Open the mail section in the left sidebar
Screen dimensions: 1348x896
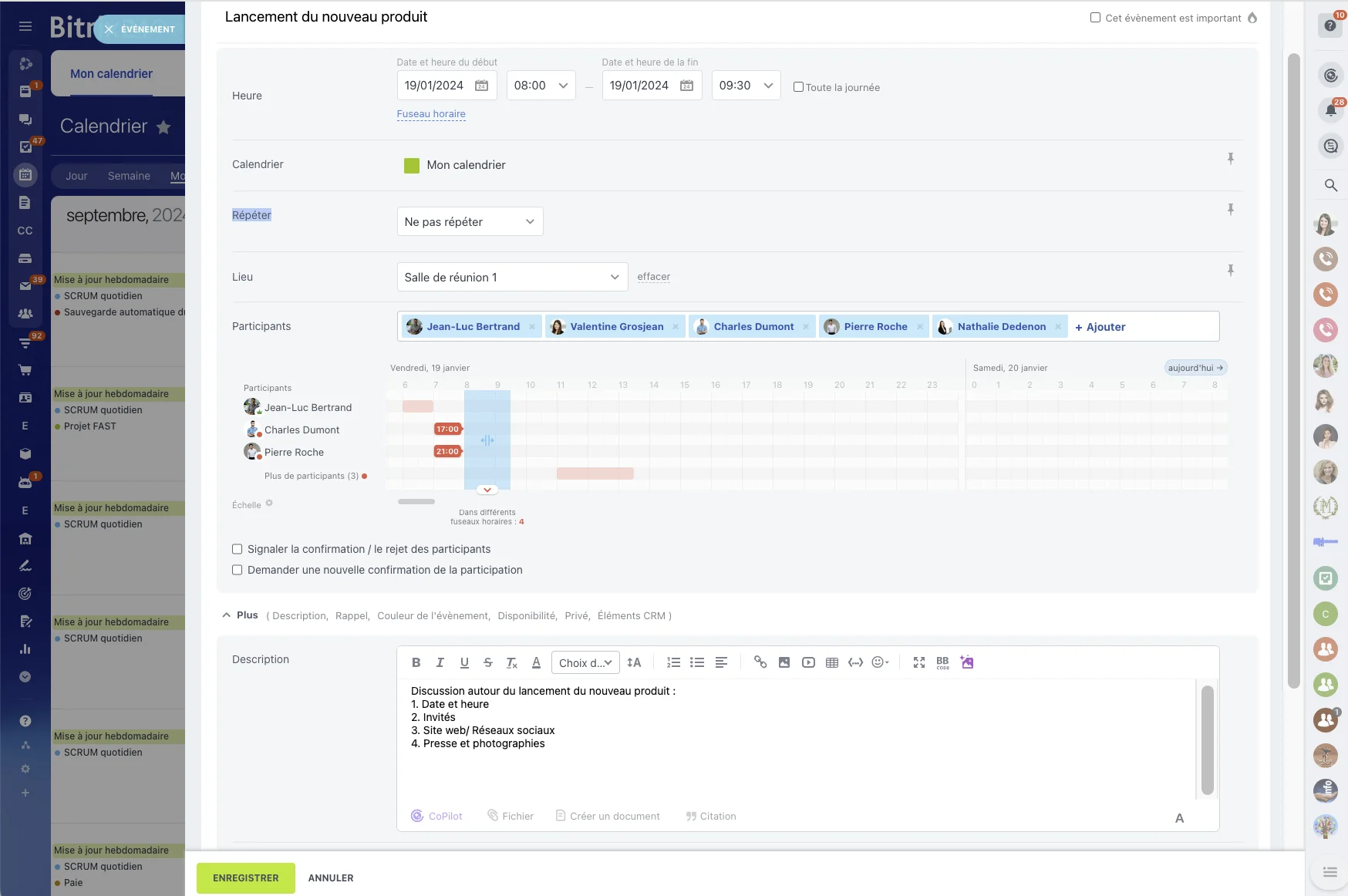click(25, 285)
